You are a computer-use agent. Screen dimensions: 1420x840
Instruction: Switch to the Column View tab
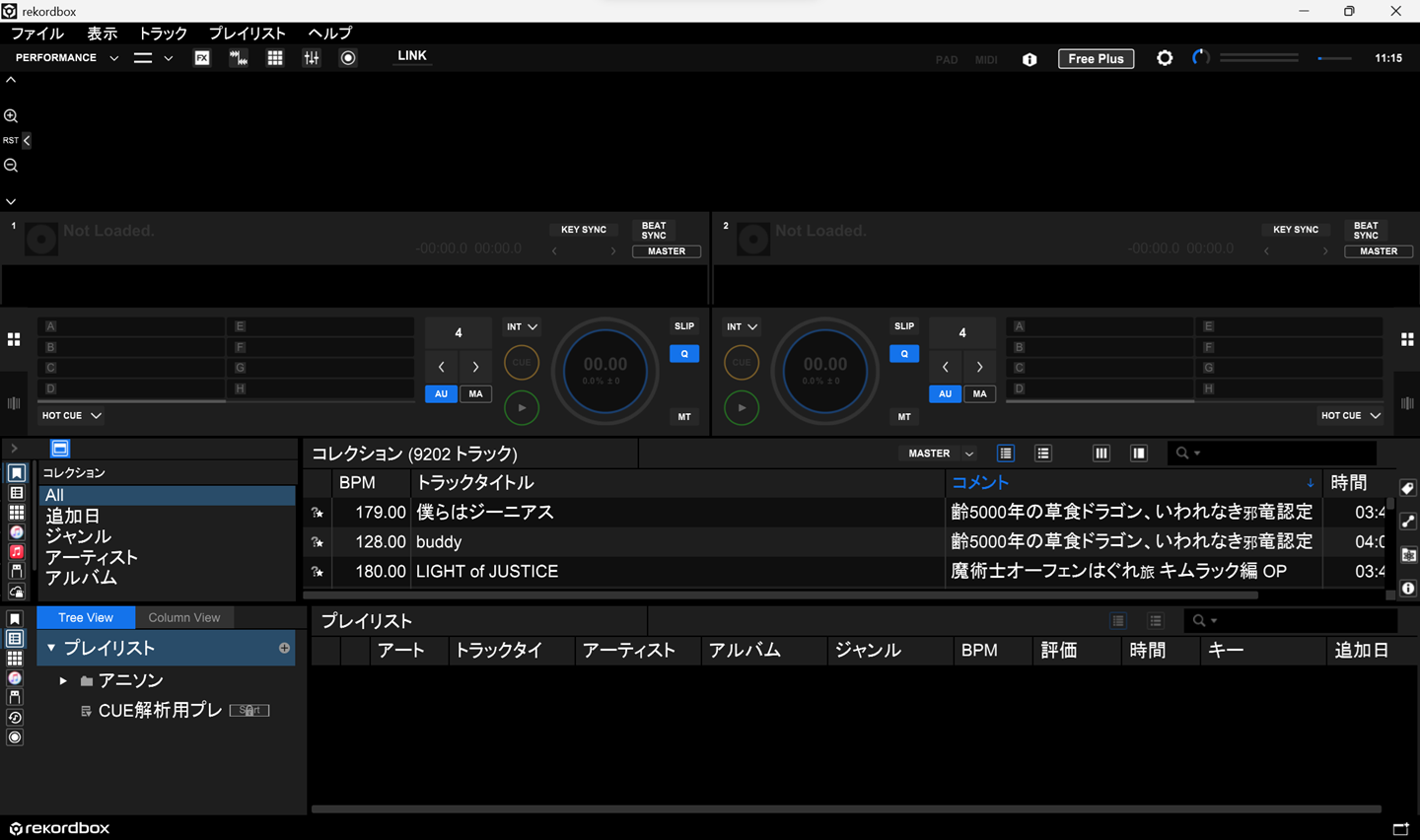click(184, 617)
